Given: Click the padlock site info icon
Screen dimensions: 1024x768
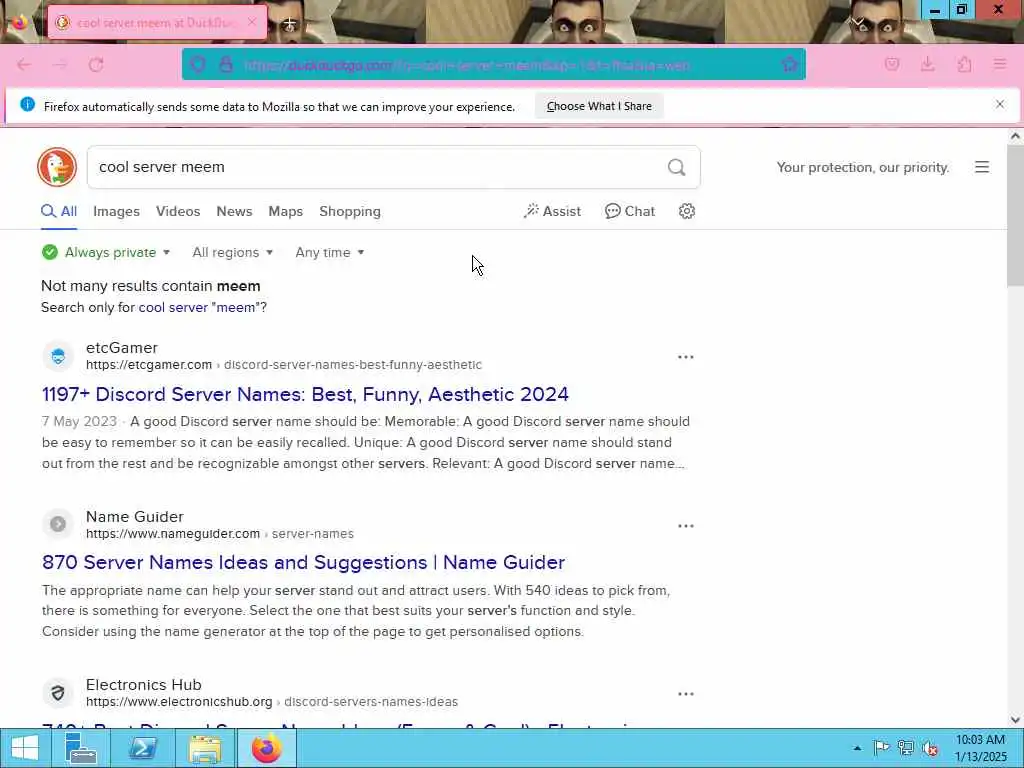Looking at the screenshot, I should [x=226, y=64].
